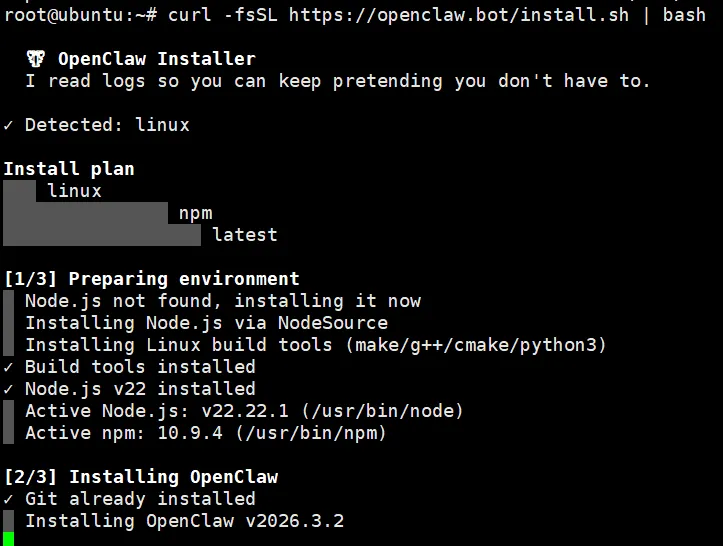Click the checkmark next to "Build tools installed"

[8, 367]
